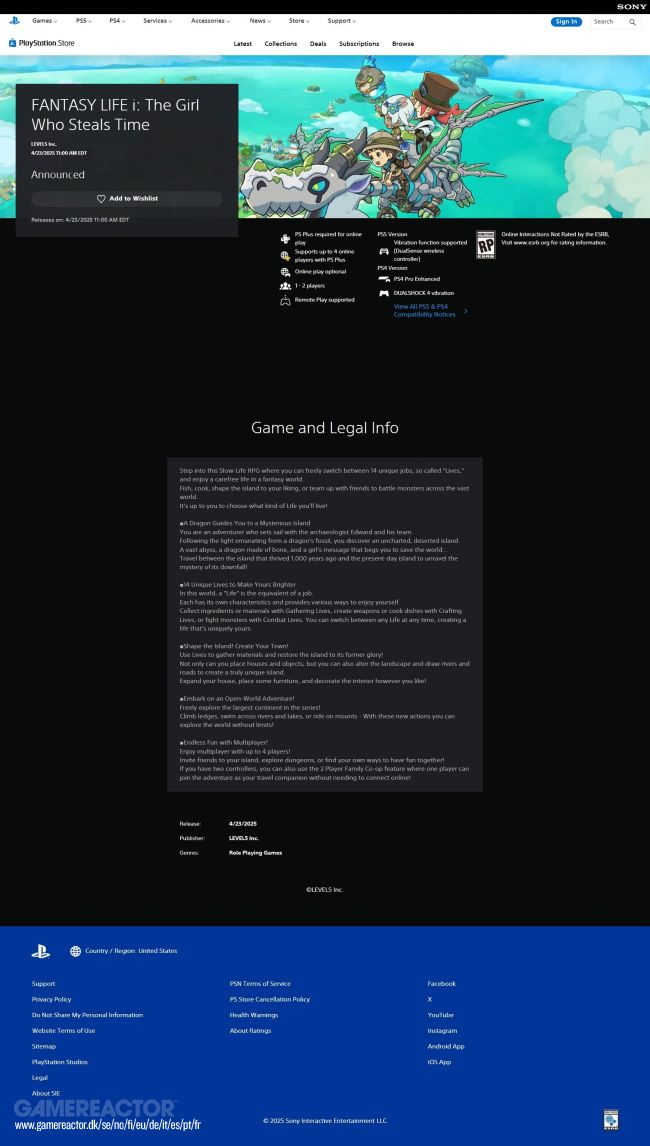The image size is (650, 1146).
Task: Expand the Games dropdown menu
Action: [44, 21]
